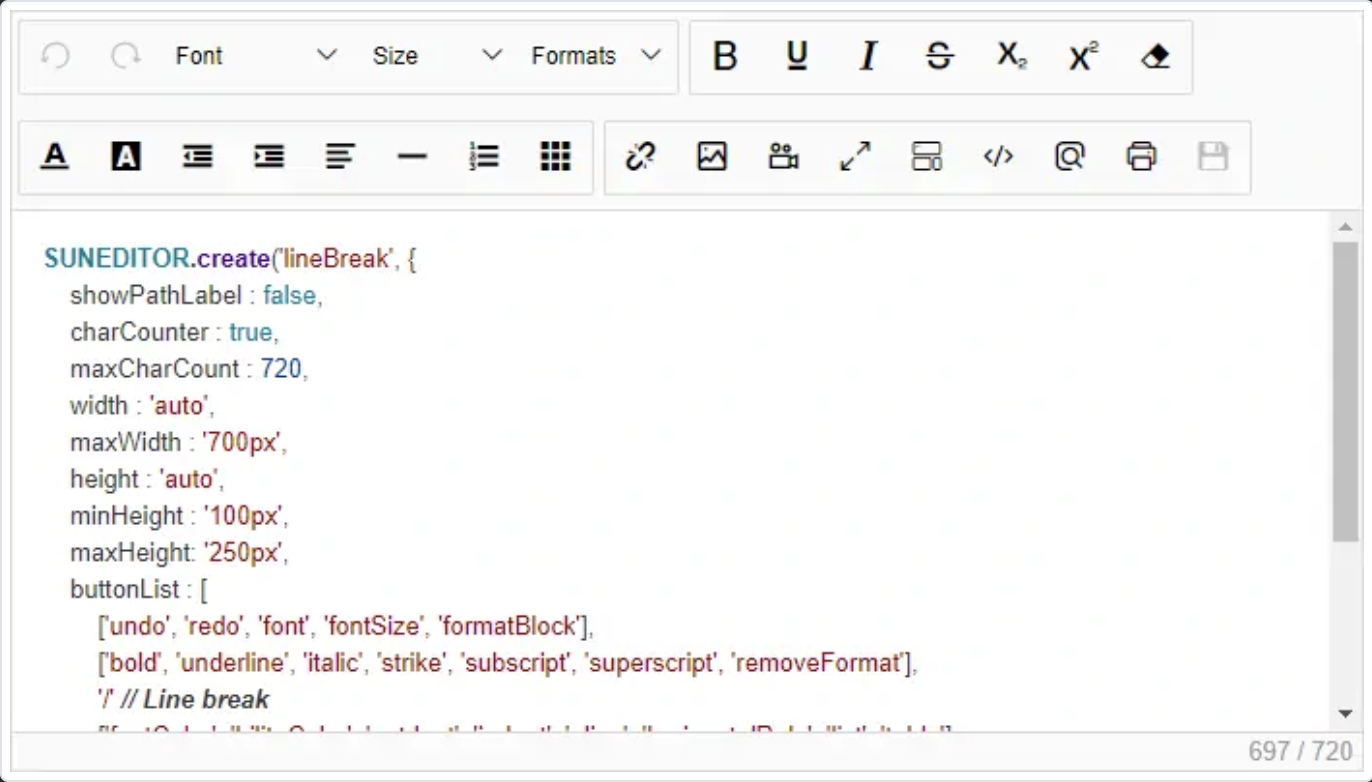Toggle Italic formatting
Viewport: 1372px width, 782px height.
tap(868, 56)
